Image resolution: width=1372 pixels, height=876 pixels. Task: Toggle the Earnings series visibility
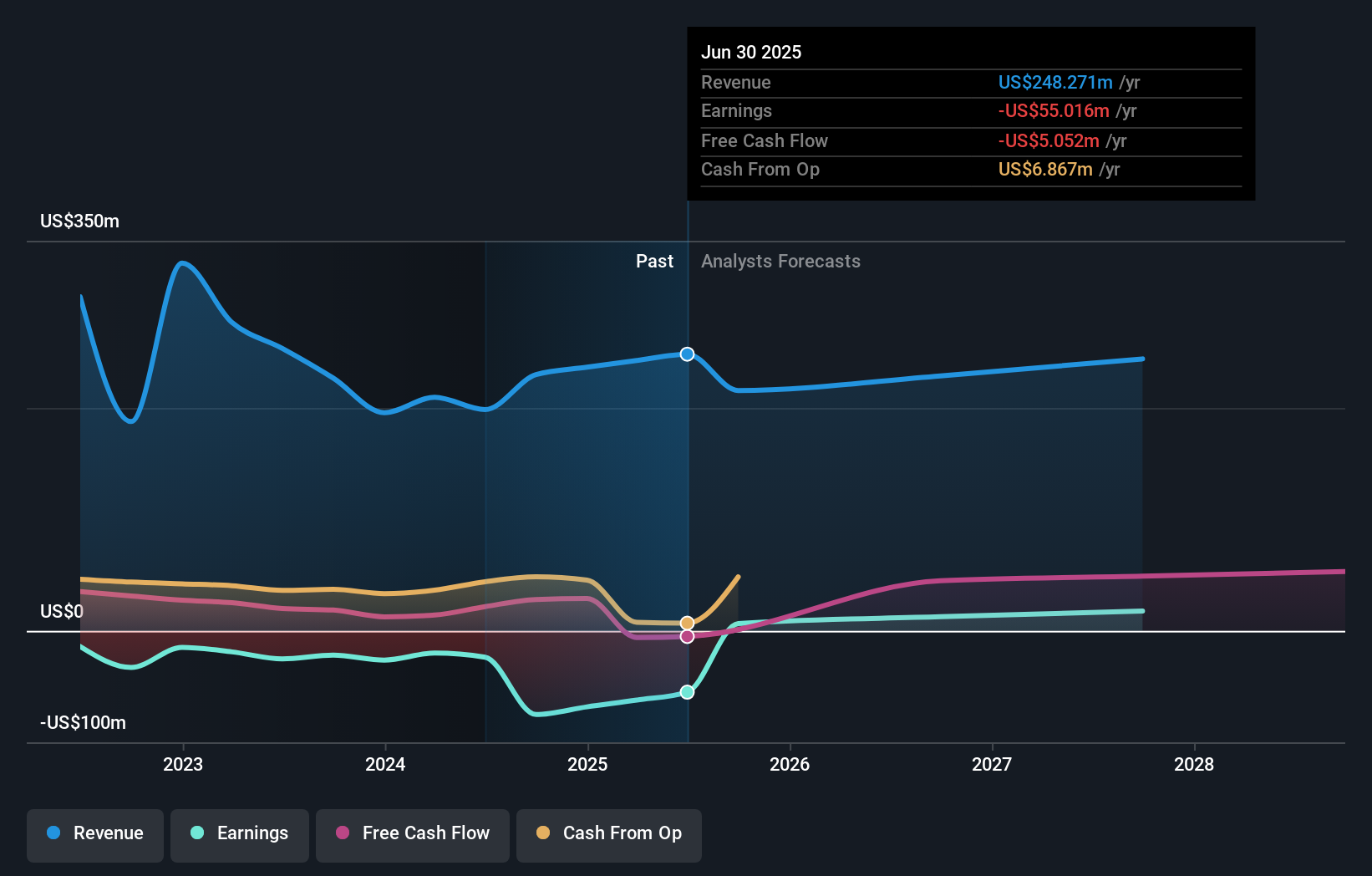240,835
